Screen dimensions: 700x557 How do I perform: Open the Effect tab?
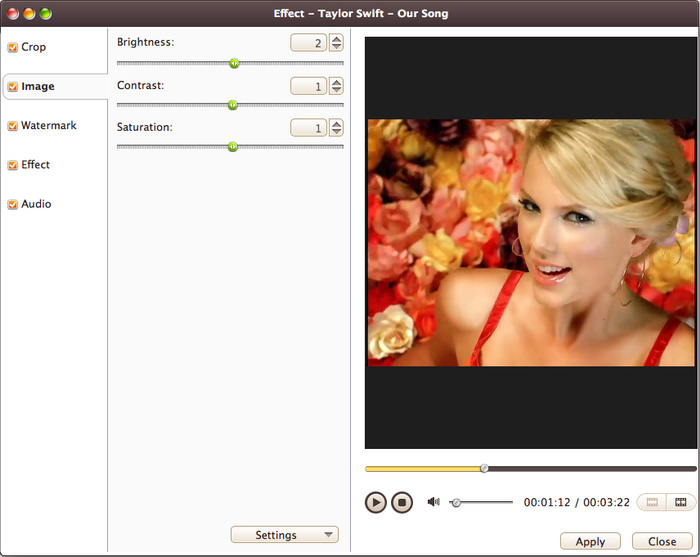pos(36,165)
